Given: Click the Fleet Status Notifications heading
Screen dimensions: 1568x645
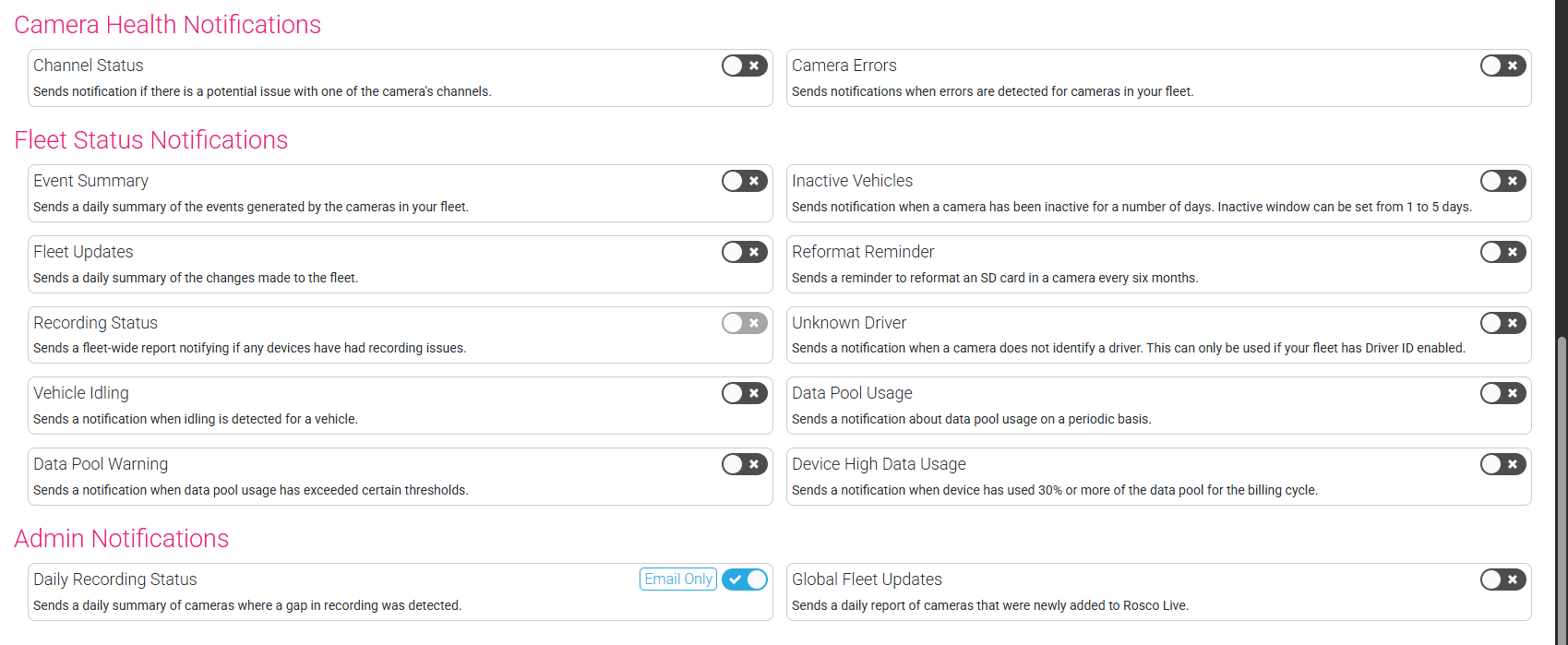Looking at the screenshot, I should (151, 140).
